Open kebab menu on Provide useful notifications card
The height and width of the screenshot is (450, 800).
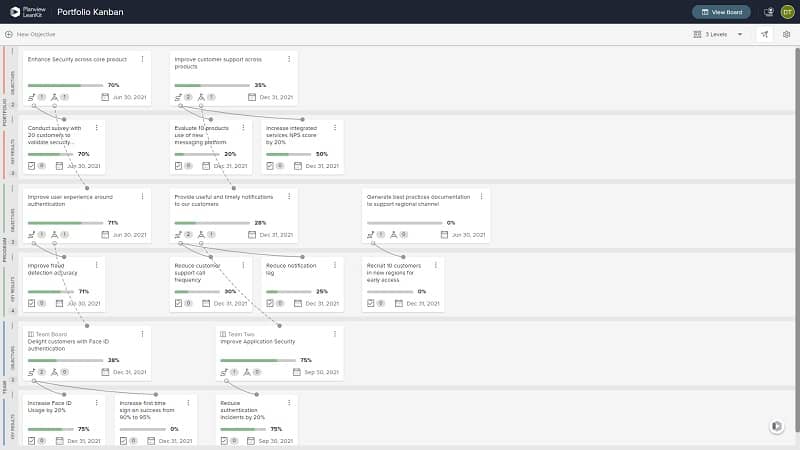tap(289, 196)
